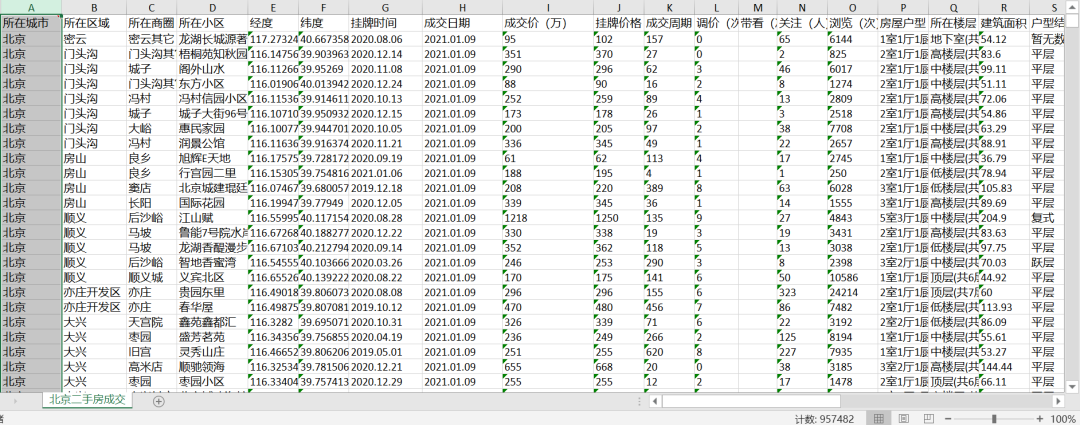The width and height of the screenshot is (1080, 425).
Task: Switch to Normal view in status bar
Action: pos(878,418)
